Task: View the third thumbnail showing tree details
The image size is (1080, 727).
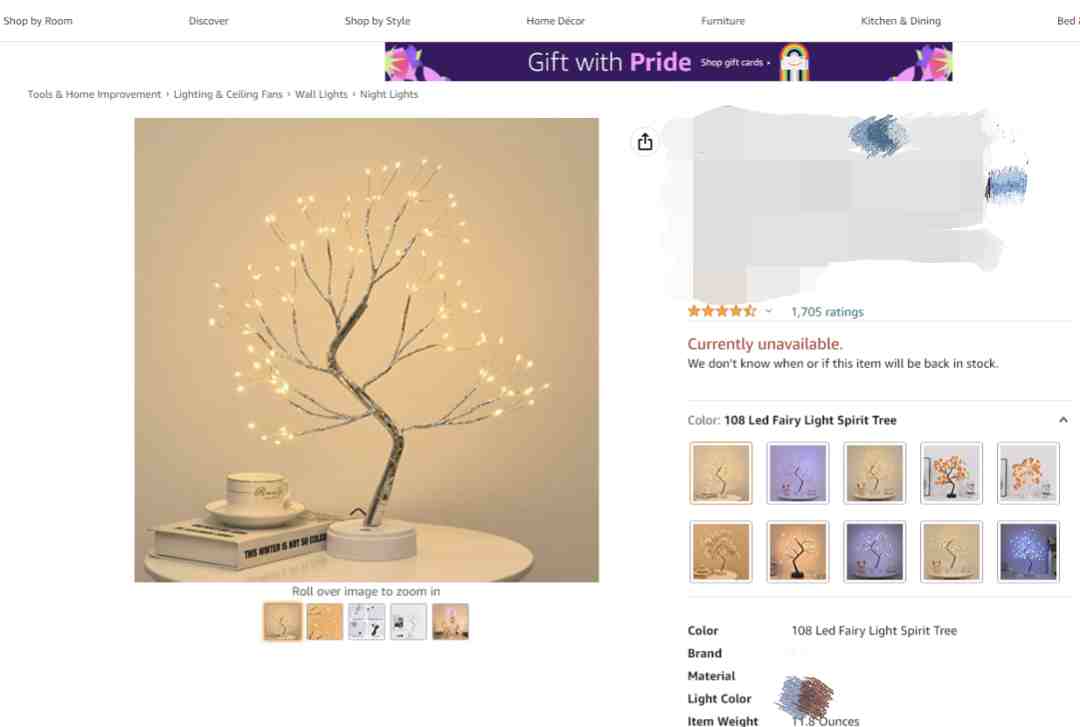Action: (x=366, y=622)
